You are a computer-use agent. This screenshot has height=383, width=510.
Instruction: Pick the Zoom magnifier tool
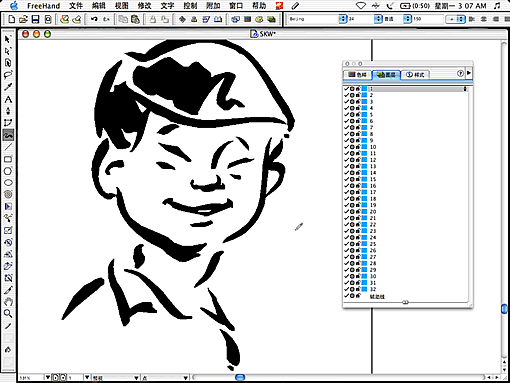point(8,314)
